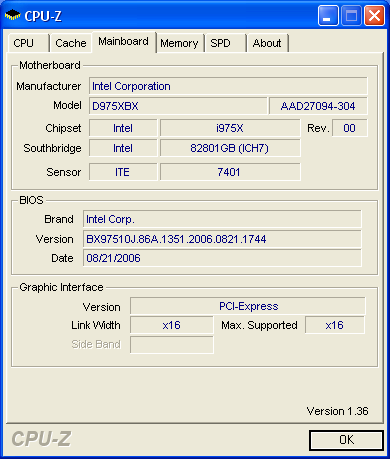Minimize the CPU-Z window
The height and width of the screenshot is (459, 390).
pyautogui.click(x=328, y=15)
